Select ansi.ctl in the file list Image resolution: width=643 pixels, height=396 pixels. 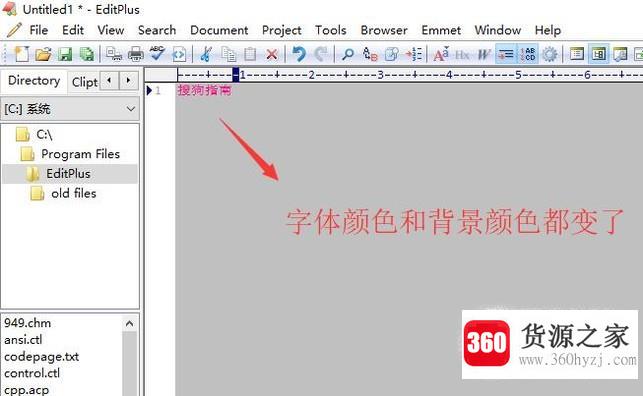point(23,340)
